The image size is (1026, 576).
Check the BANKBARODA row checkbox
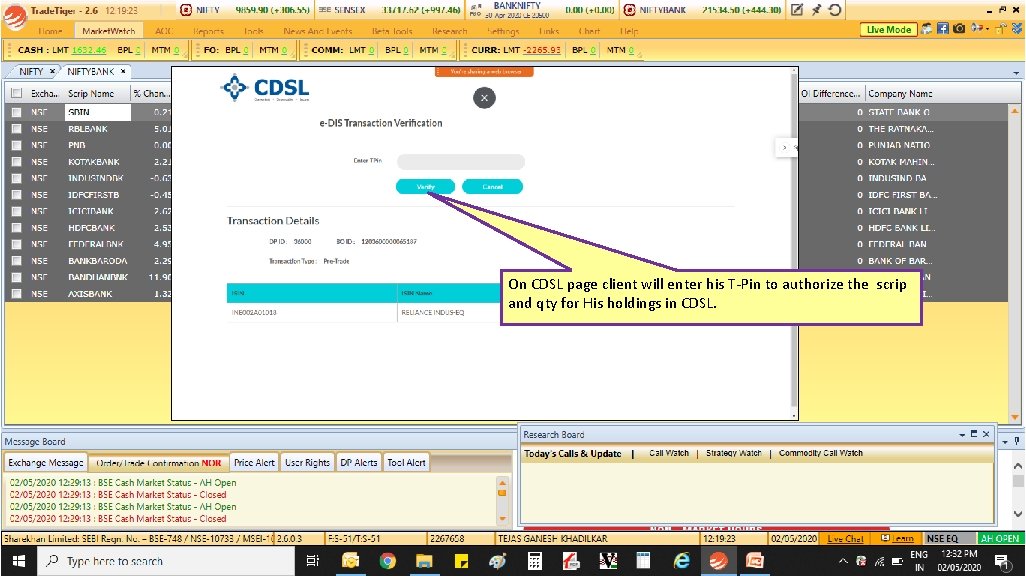click(16, 261)
